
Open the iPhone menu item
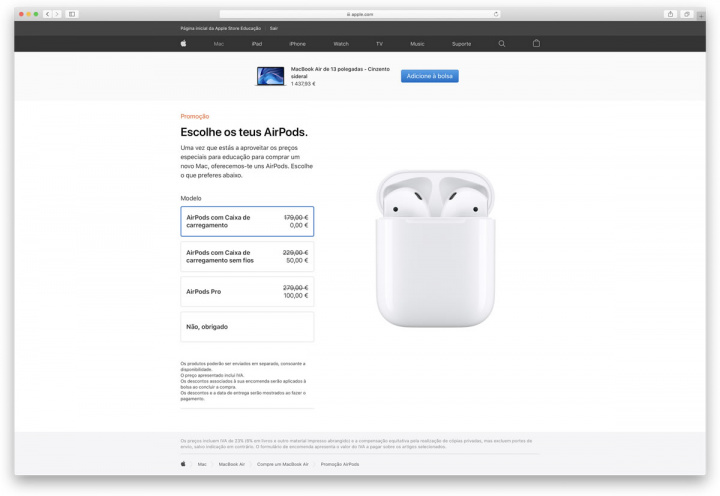coord(298,44)
